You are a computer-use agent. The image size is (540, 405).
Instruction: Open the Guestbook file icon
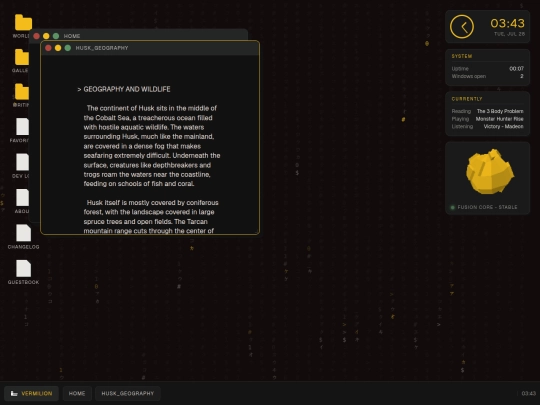point(23,268)
